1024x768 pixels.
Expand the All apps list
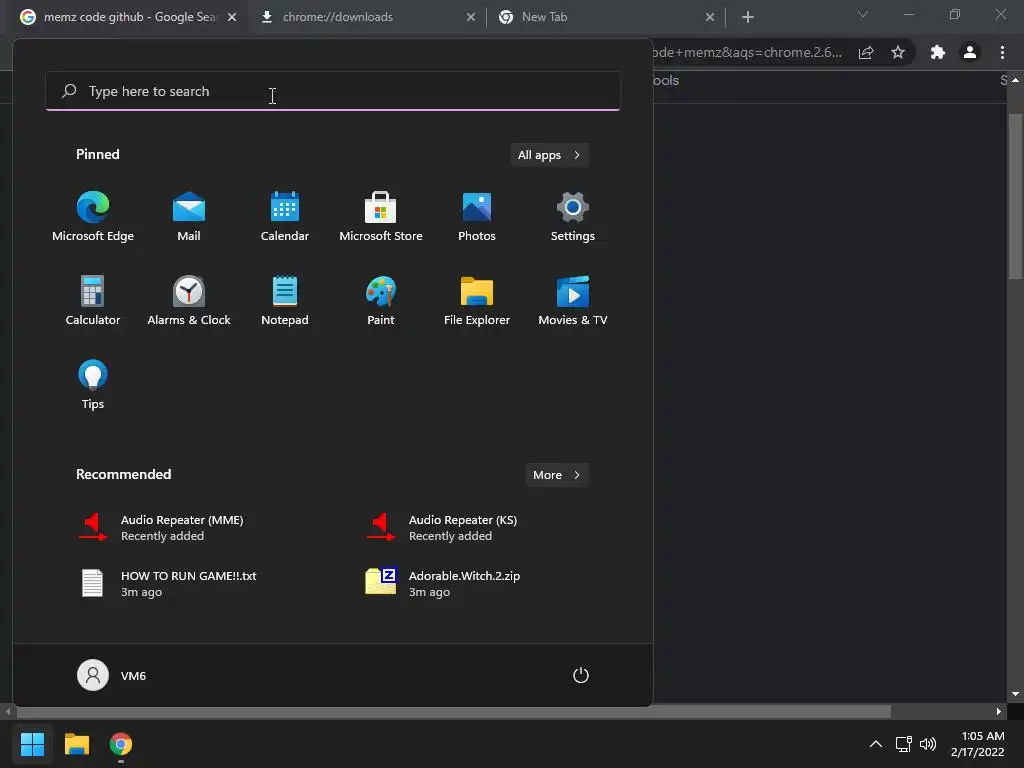tap(549, 155)
